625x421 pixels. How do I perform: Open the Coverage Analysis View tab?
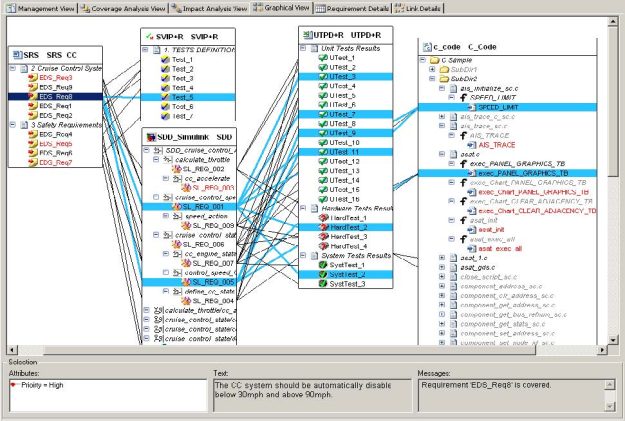click(118, 7)
